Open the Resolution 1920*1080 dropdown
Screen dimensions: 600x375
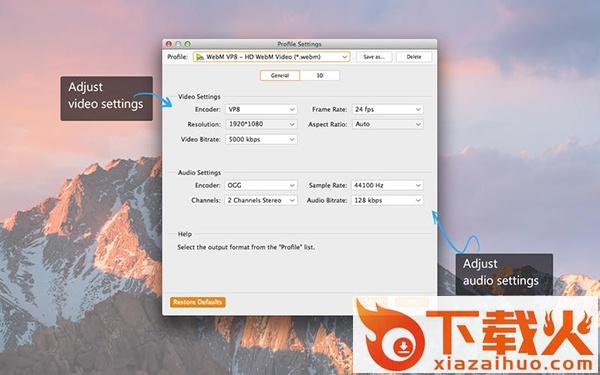261,124
